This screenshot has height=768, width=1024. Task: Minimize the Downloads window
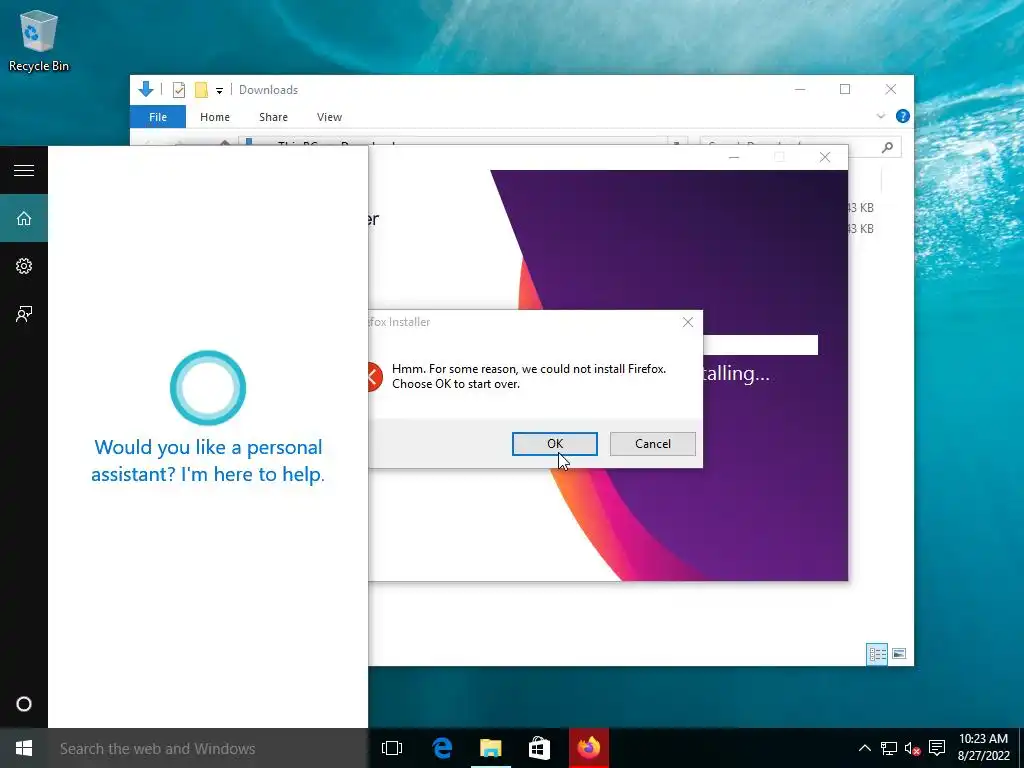pyautogui.click(x=800, y=89)
